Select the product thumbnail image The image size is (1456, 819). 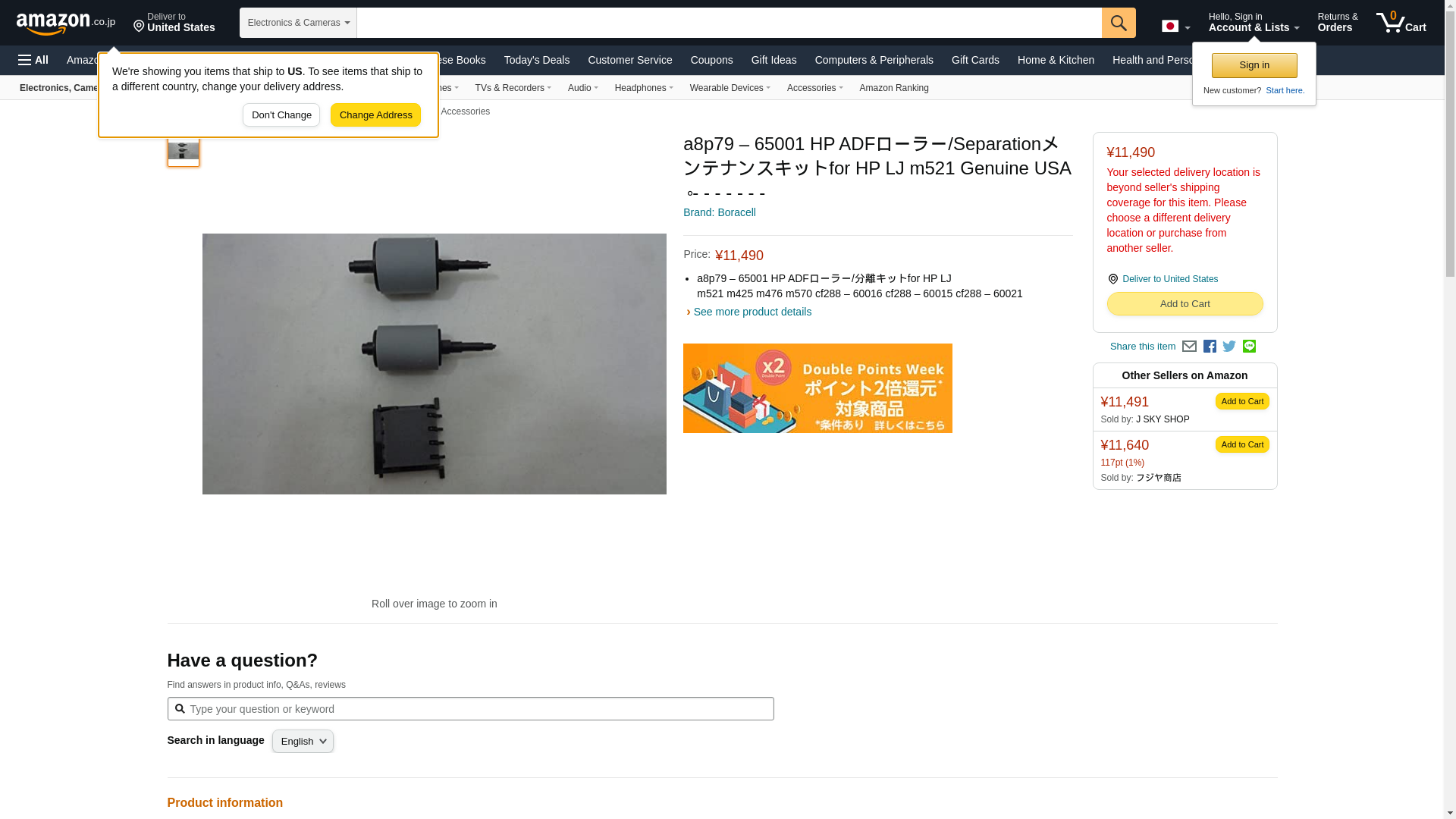[x=183, y=149]
